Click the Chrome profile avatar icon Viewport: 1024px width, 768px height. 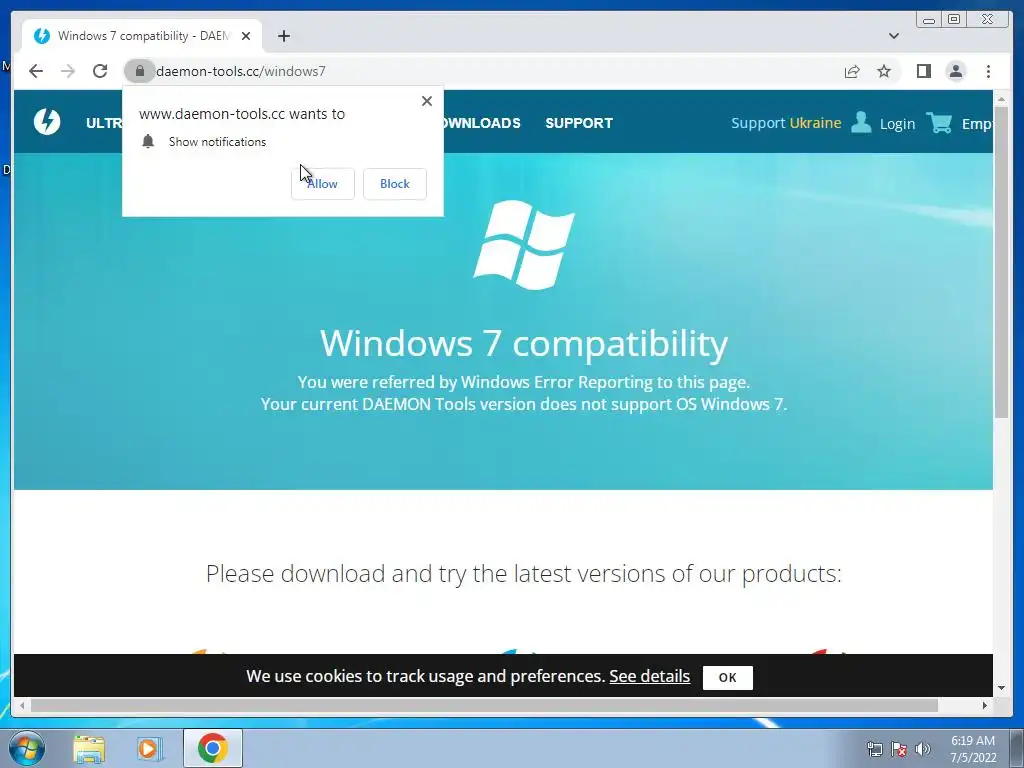(x=955, y=71)
